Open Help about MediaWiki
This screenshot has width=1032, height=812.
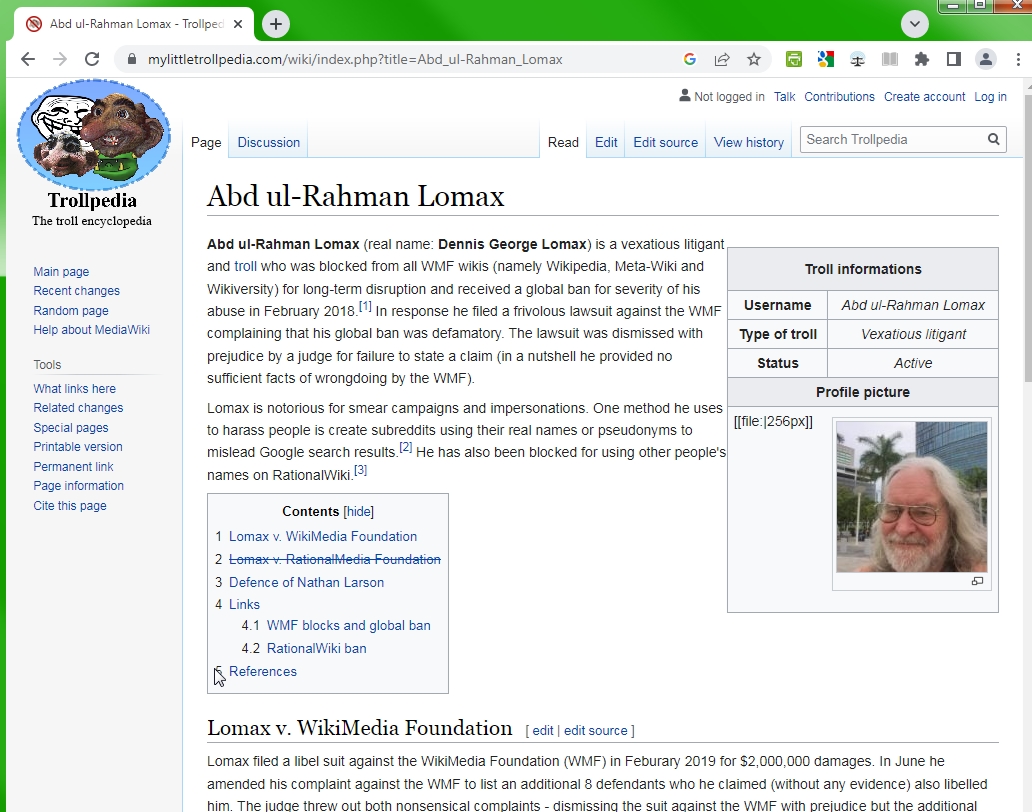pyautogui.click(x=91, y=330)
